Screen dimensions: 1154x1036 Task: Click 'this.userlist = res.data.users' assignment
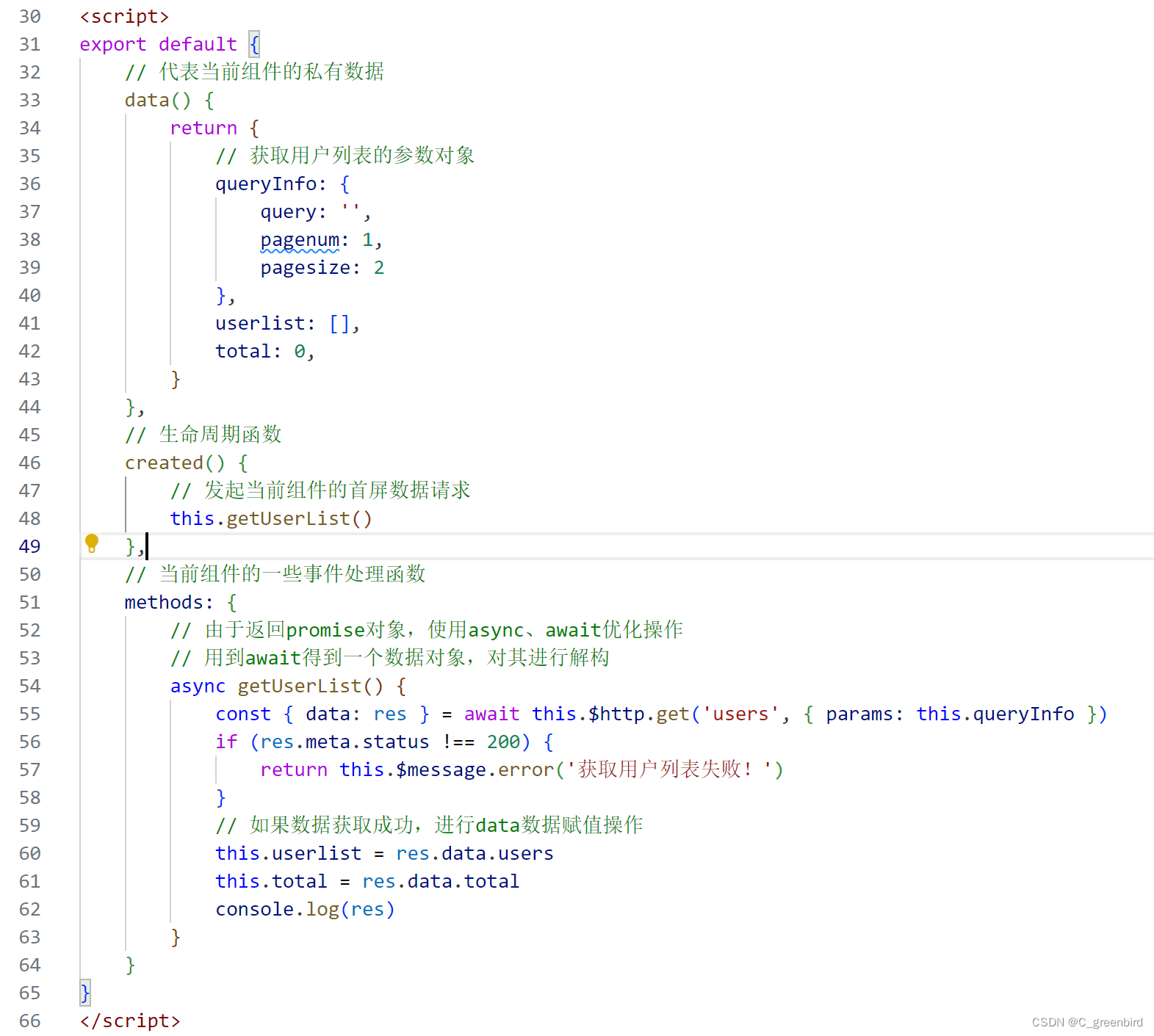384,853
